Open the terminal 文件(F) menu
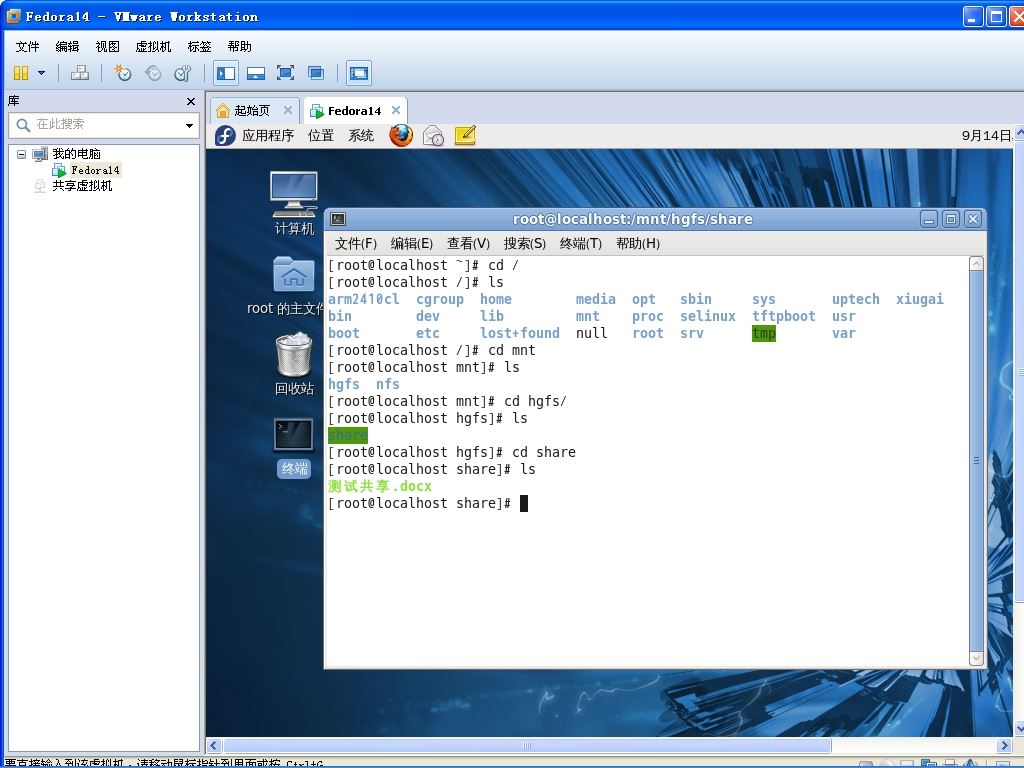Viewport: 1024px width, 768px height. [x=355, y=244]
